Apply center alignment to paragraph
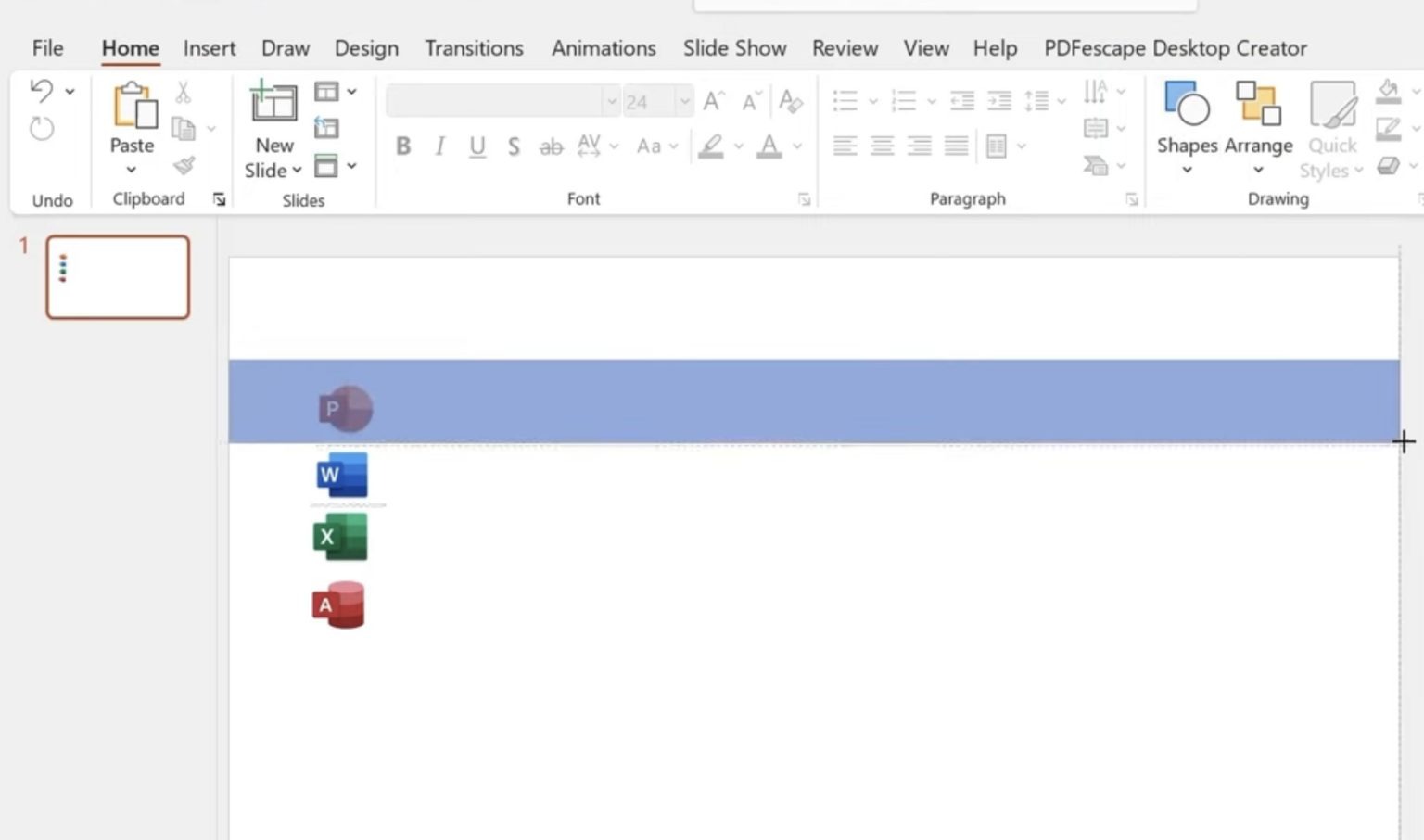Image resolution: width=1424 pixels, height=840 pixels. pyautogui.click(x=882, y=146)
